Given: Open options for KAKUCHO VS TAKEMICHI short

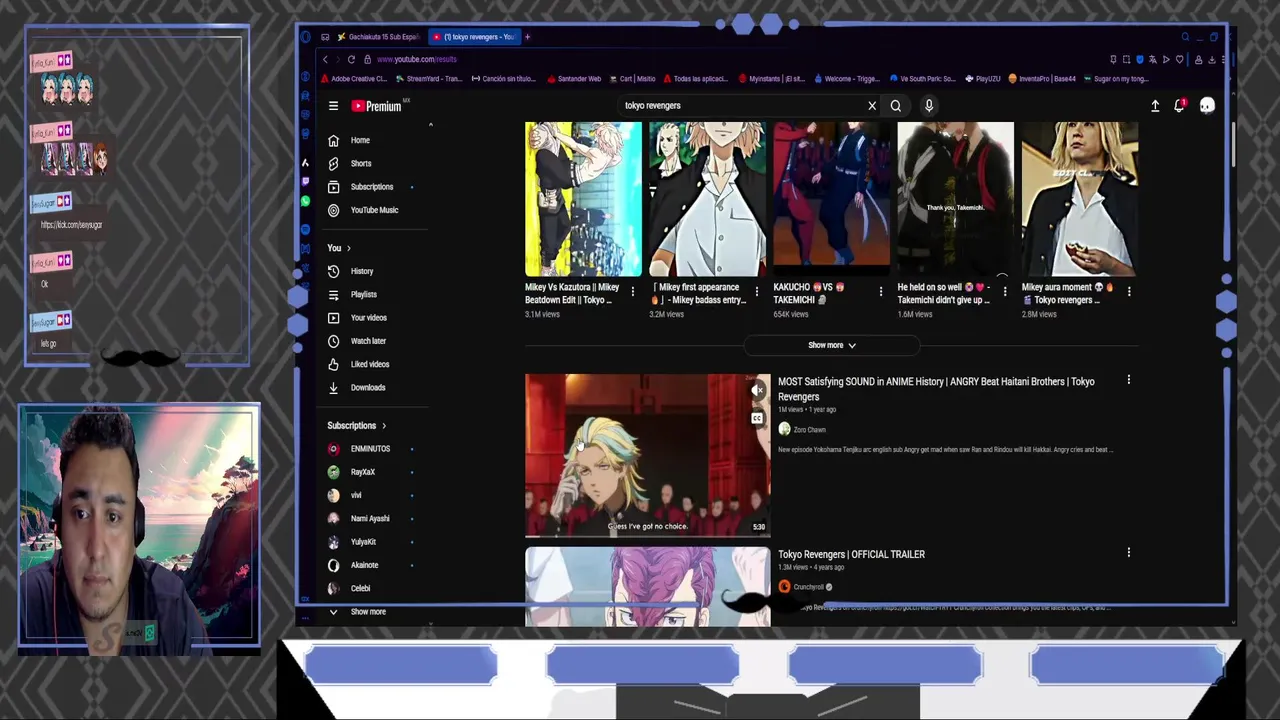Looking at the screenshot, I should click(x=880, y=291).
